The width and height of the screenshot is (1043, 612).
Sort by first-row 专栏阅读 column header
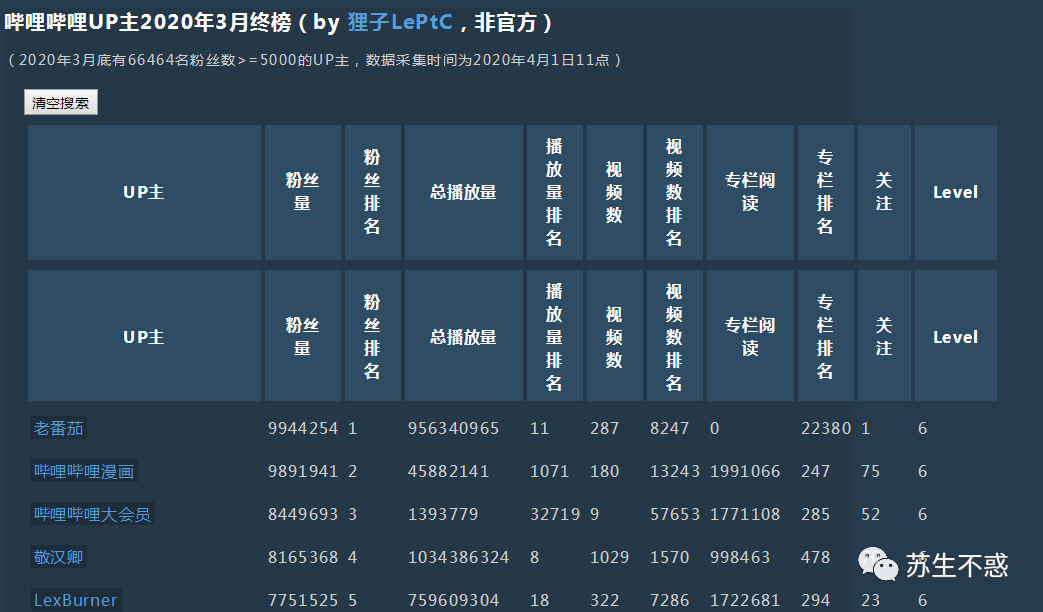click(x=750, y=192)
